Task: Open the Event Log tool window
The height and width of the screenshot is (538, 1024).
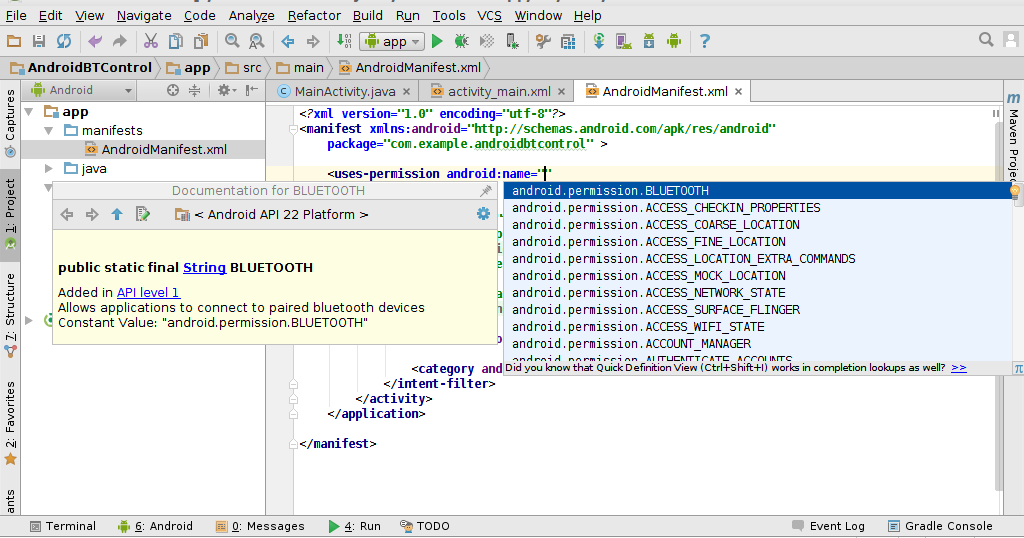Action: coord(828,526)
